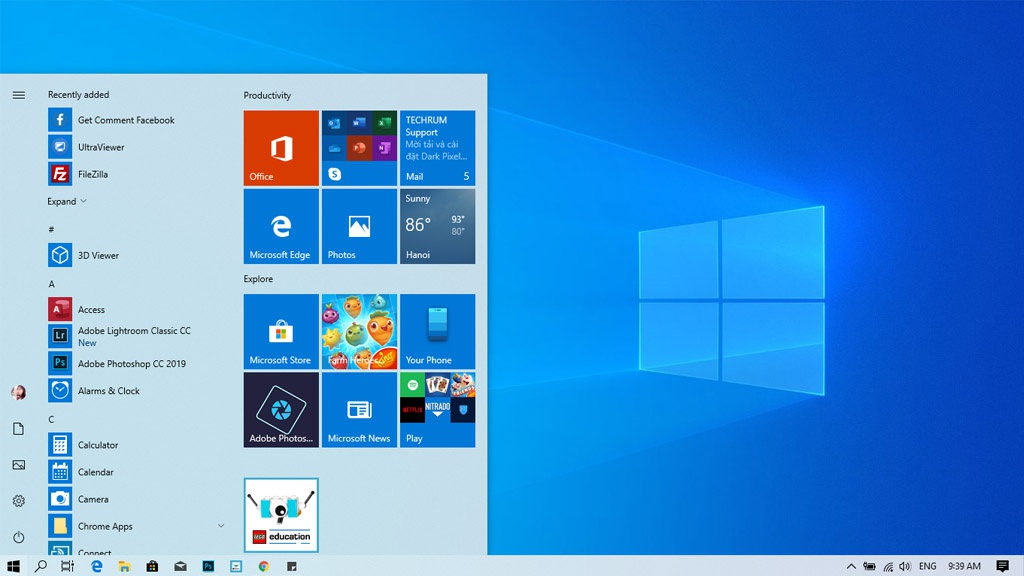Screen dimensions: 1024x576
Task: Expand the Chrome Apps folder chevron
Action: 221,526
